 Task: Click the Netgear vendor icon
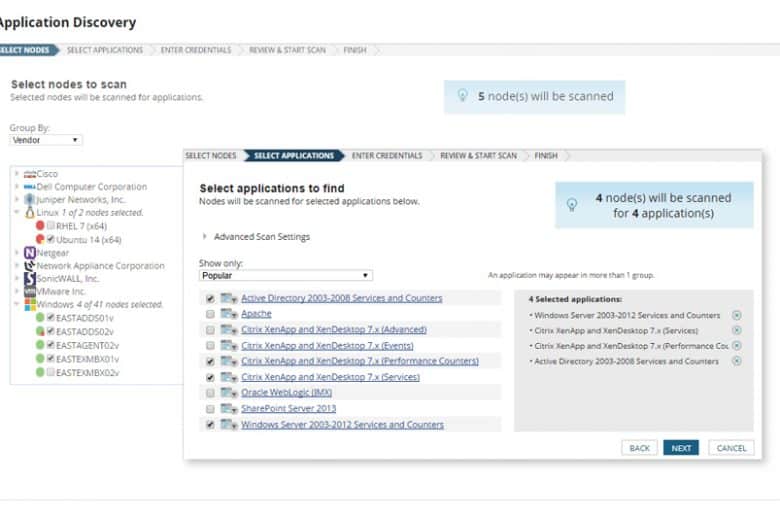pos(30,253)
